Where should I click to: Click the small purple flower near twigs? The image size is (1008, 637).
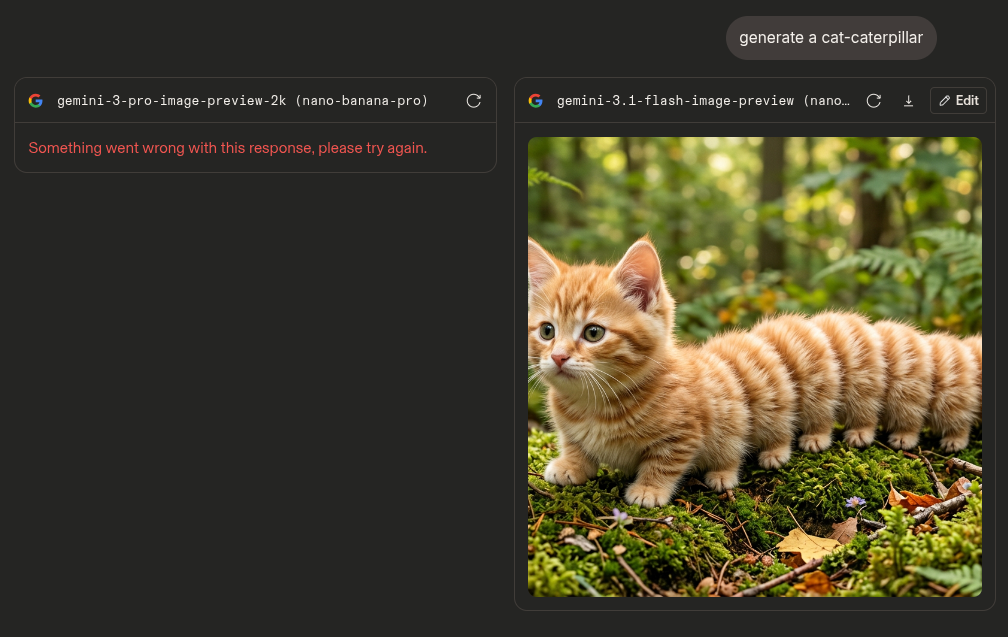click(x=854, y=501)
